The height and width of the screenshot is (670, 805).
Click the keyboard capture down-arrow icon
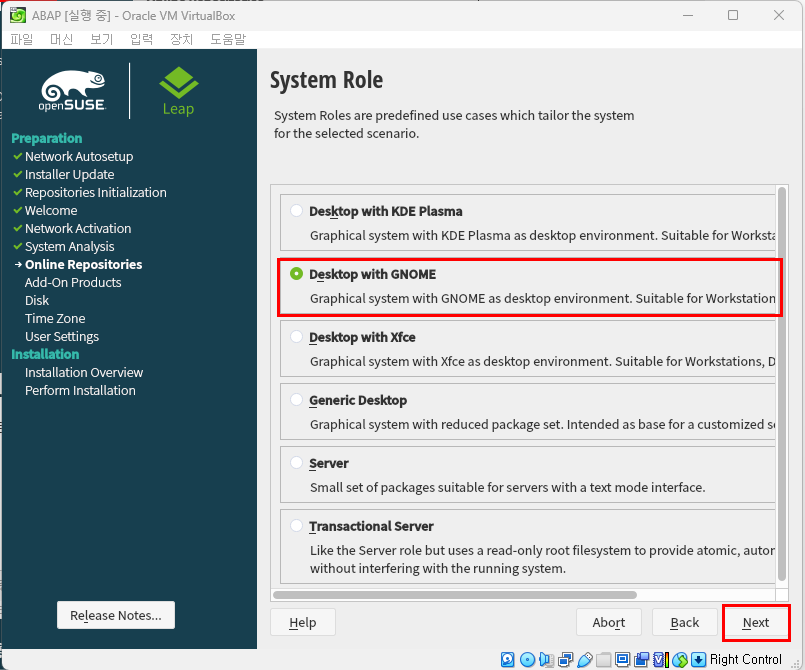tap(699, 659)
